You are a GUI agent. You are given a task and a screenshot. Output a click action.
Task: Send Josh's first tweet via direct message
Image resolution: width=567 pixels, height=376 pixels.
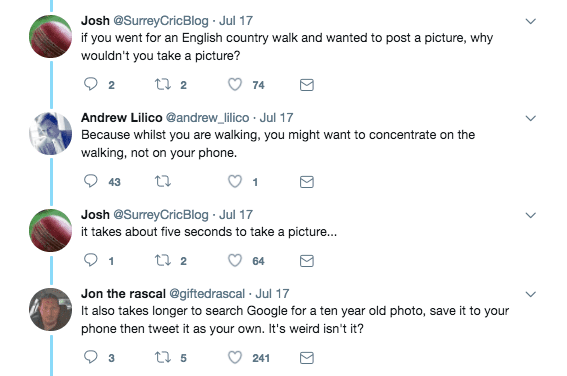307,85
